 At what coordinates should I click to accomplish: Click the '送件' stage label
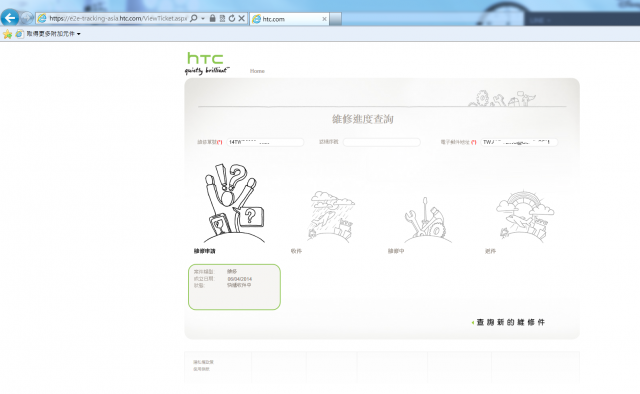coord(490,251)
